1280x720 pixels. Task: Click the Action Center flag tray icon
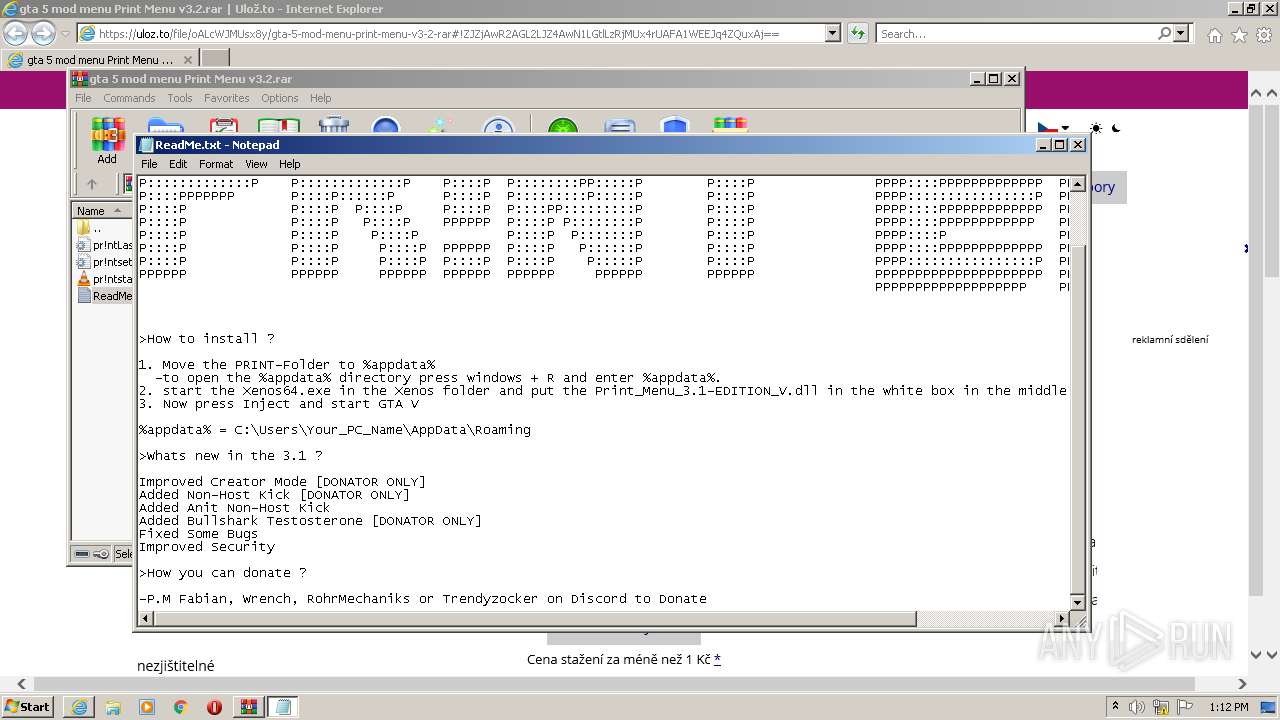click(x=1186, y=707)
